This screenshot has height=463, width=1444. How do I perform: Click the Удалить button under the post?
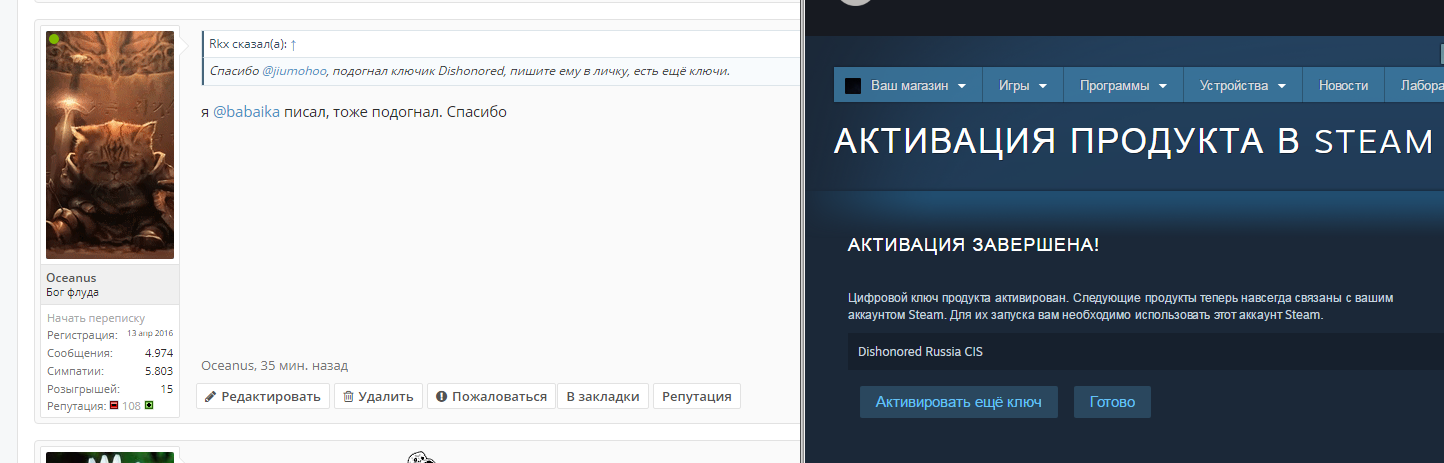pyautogui.click(x=378, y=396)
